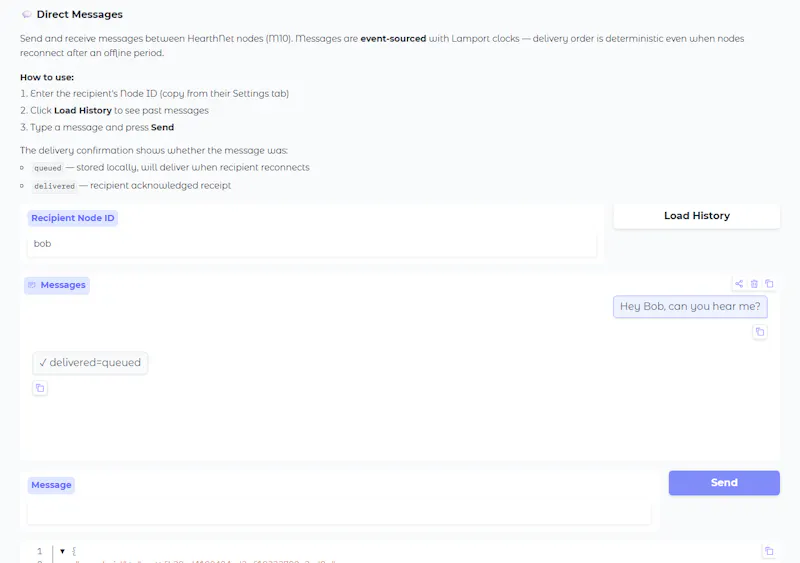800x563 pixels.
Task: Focus the Recipient Node ID field containing "bob"
Action: pyautogui.click(x=312, y=244)
